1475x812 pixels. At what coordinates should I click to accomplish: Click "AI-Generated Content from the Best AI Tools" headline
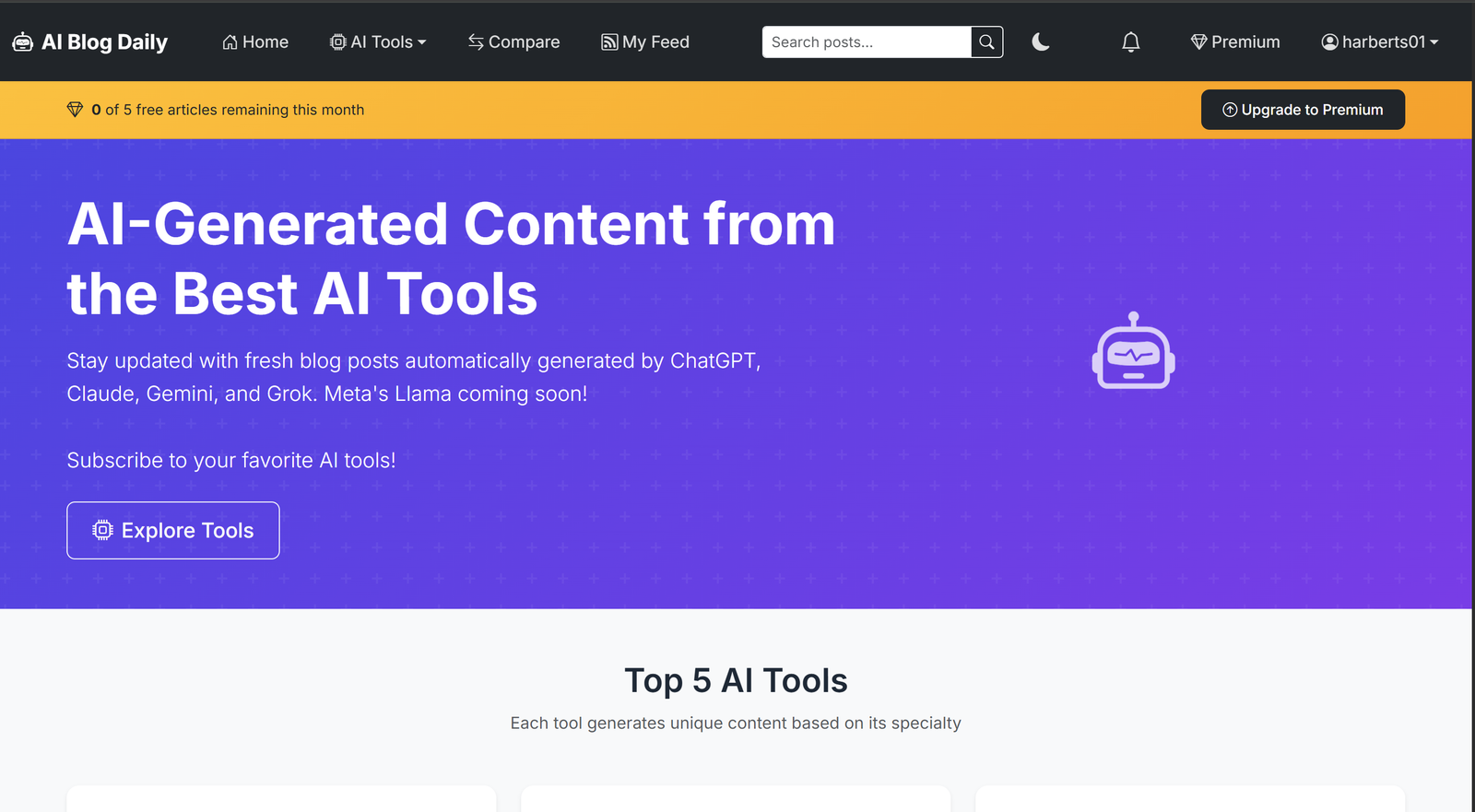451,259
